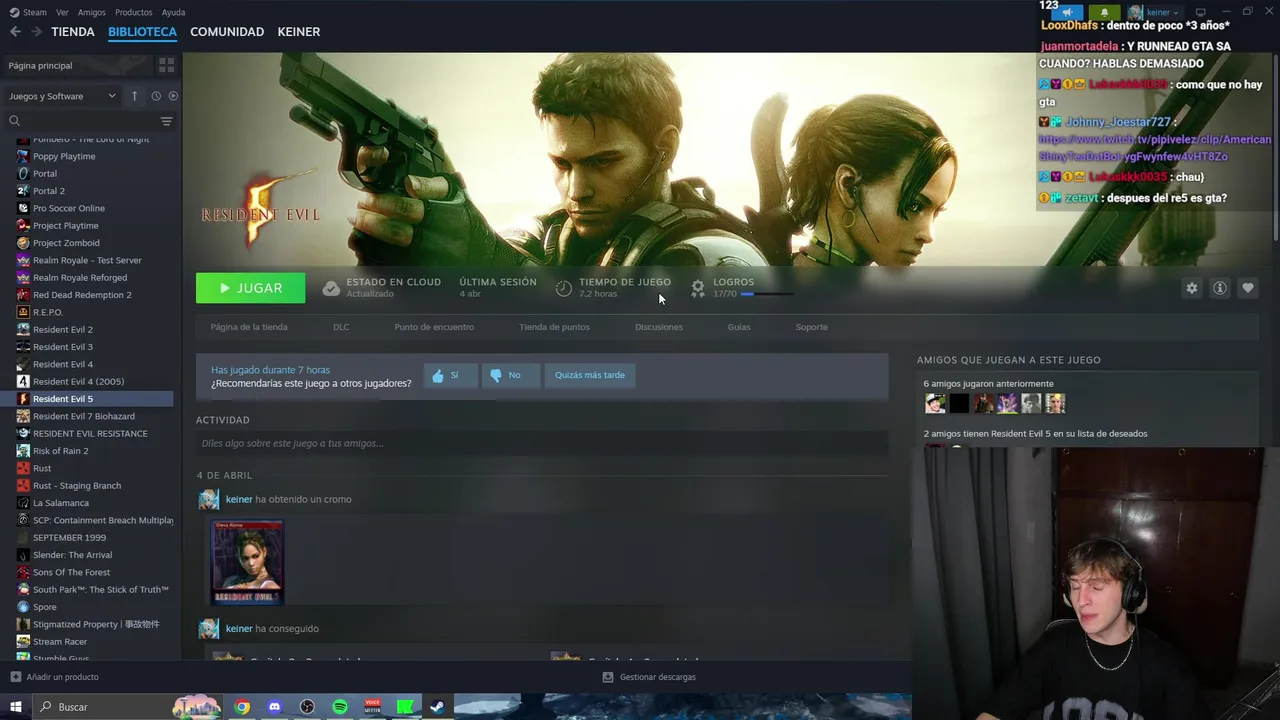The image size is (1280, 720).
Task: Click the library search field
Action: (82, 121)
